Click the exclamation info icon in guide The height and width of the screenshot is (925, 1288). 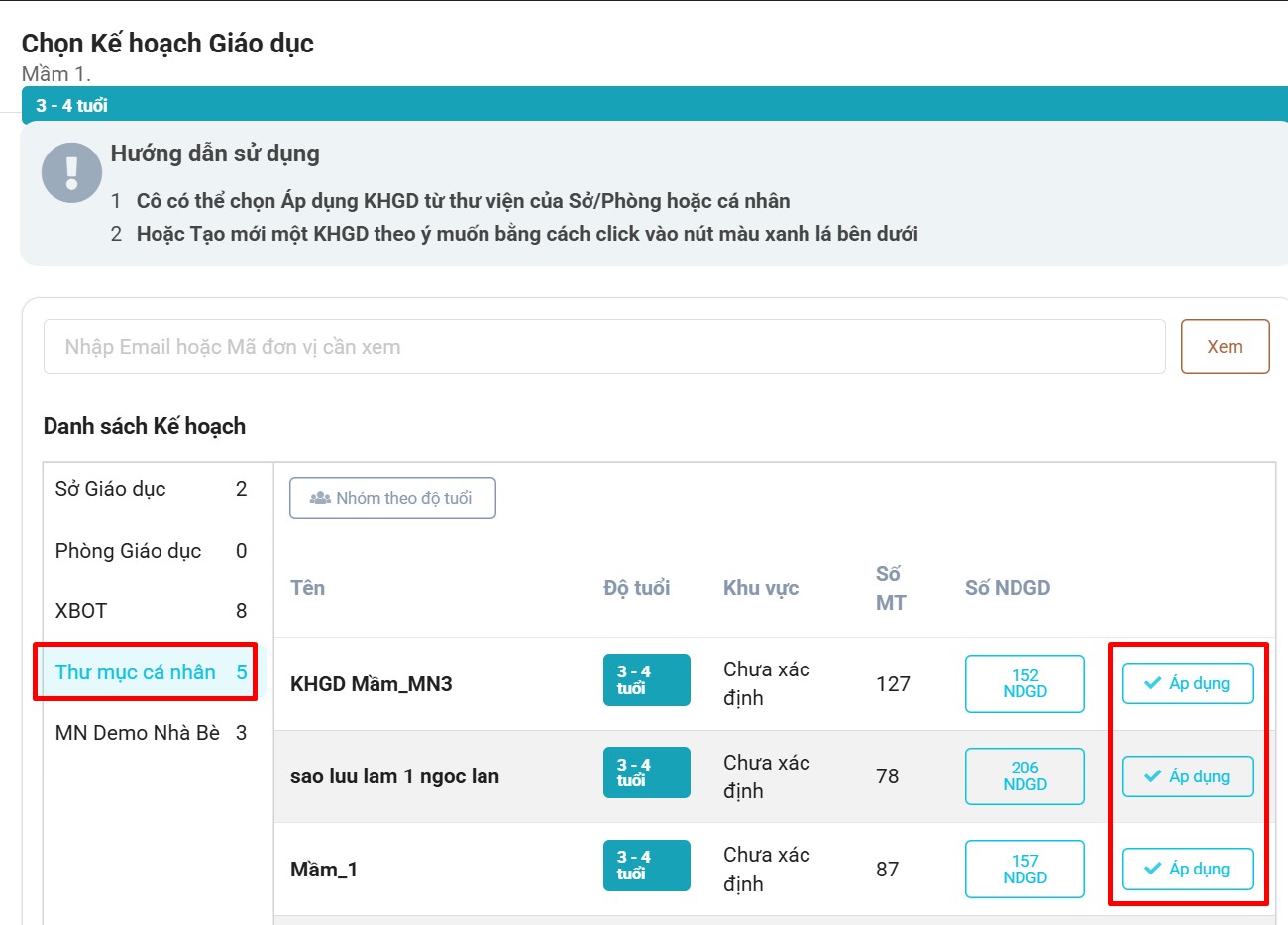tap(71, 172)
